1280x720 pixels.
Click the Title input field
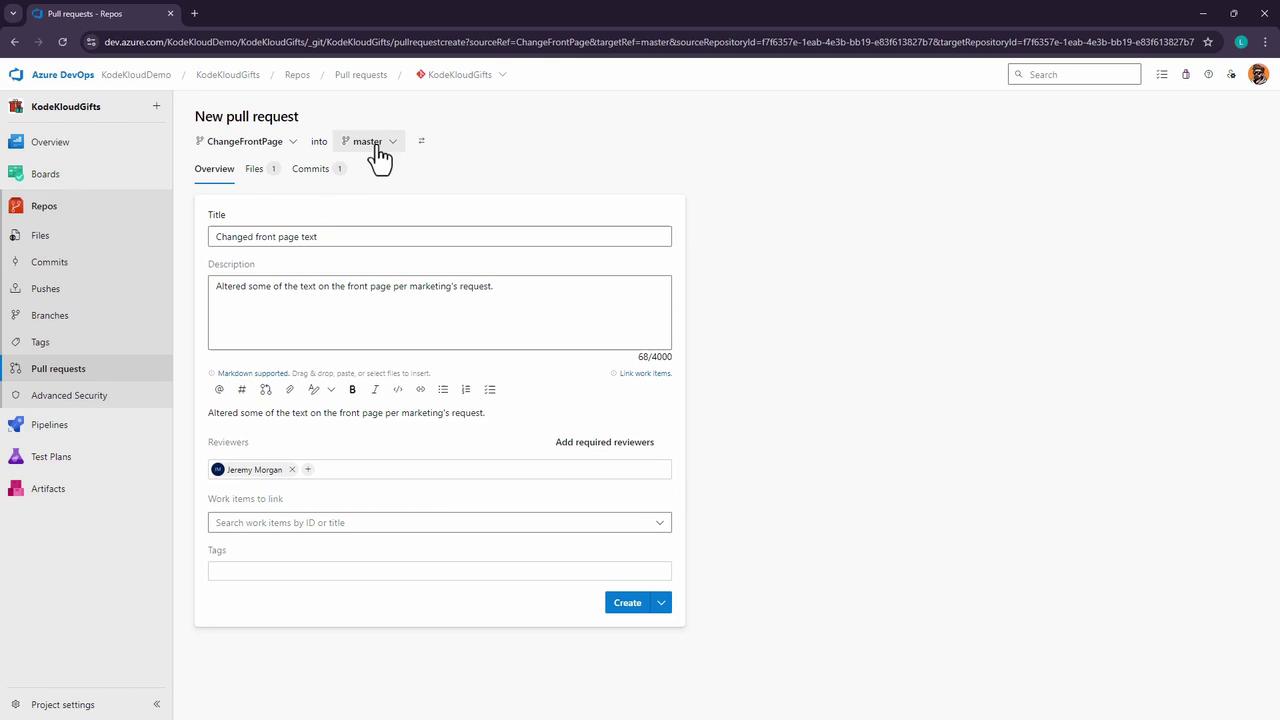pyautogui.click(x=440, y=236)
